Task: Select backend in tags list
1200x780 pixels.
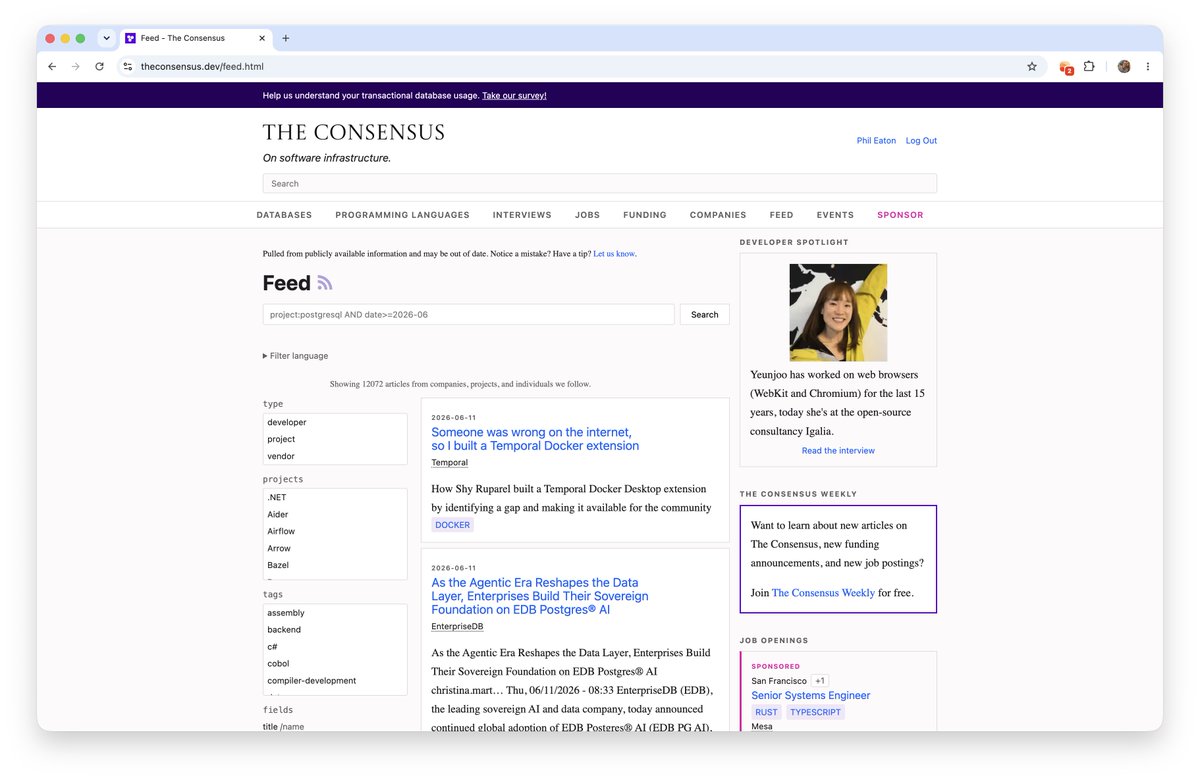Action: 334,630
